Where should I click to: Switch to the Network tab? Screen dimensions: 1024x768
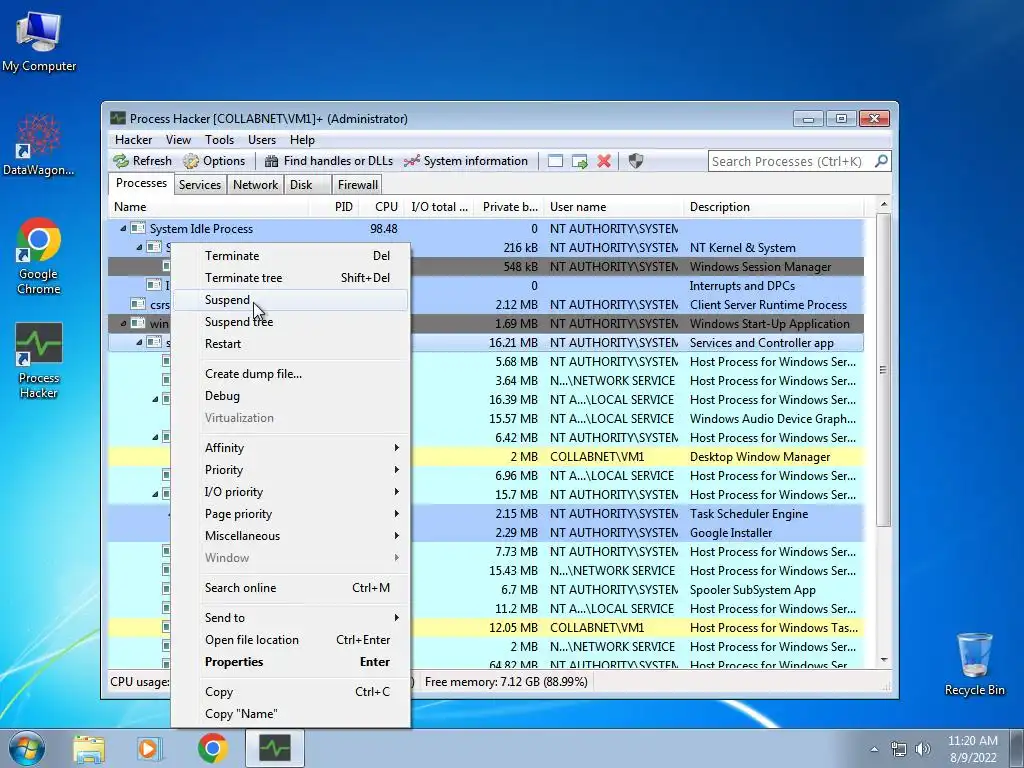tap(255, 185)
